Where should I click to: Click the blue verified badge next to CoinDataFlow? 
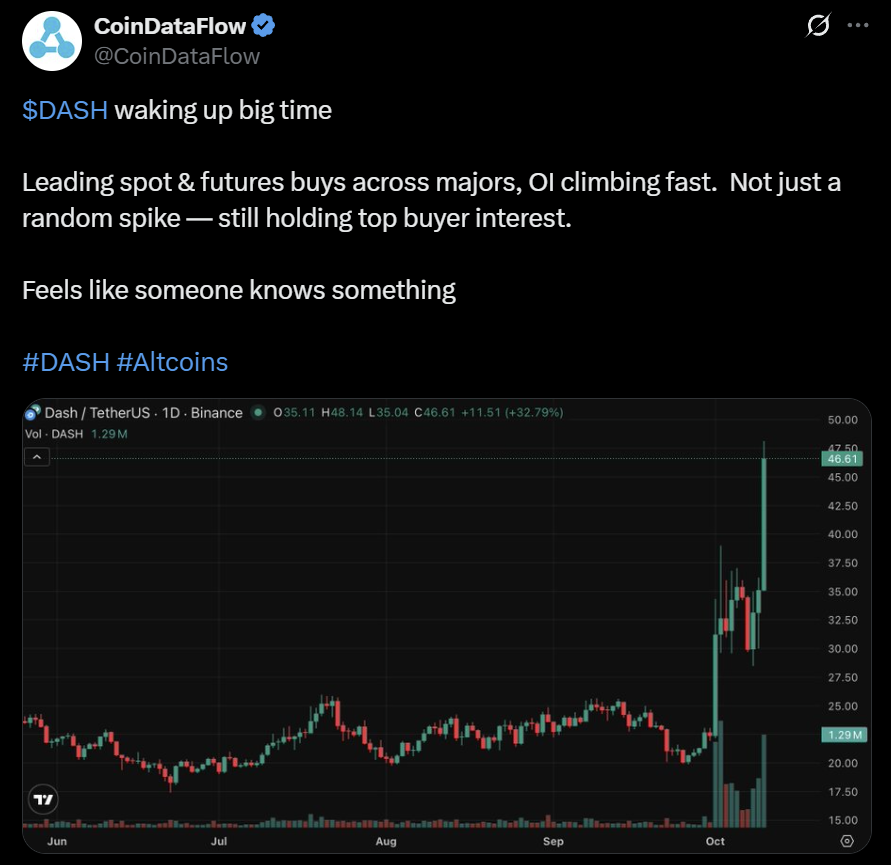(262, 27)
